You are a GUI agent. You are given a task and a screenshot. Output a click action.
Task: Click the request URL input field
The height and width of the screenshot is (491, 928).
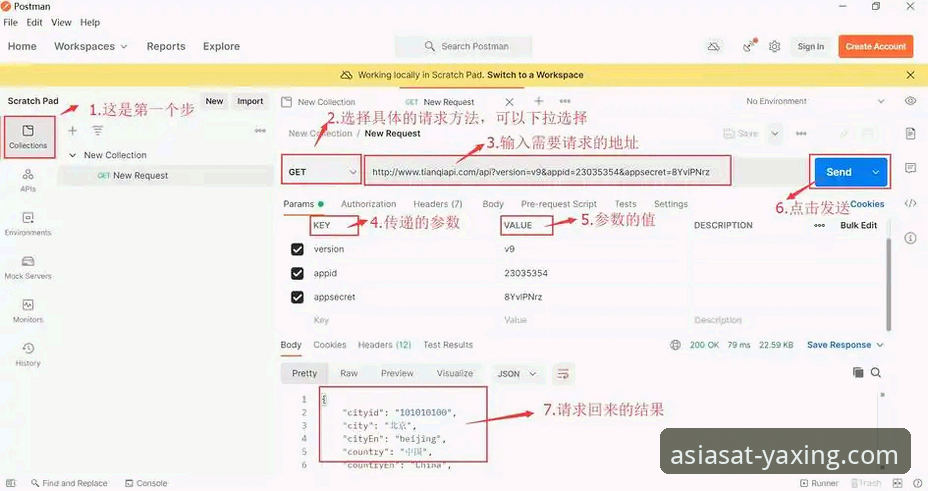click(547, 172)
